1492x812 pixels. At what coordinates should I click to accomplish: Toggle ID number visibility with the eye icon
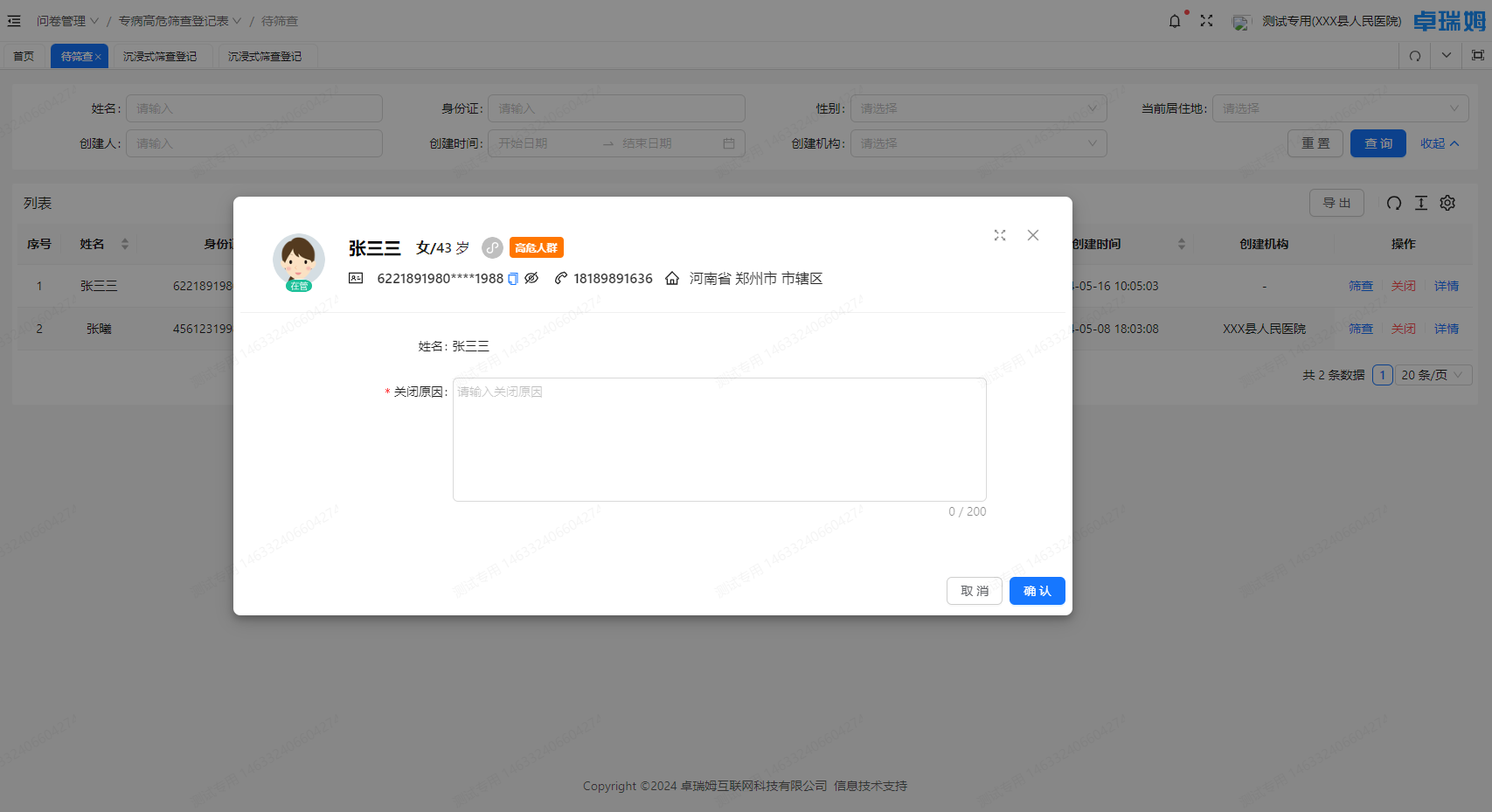pos(531,278)
